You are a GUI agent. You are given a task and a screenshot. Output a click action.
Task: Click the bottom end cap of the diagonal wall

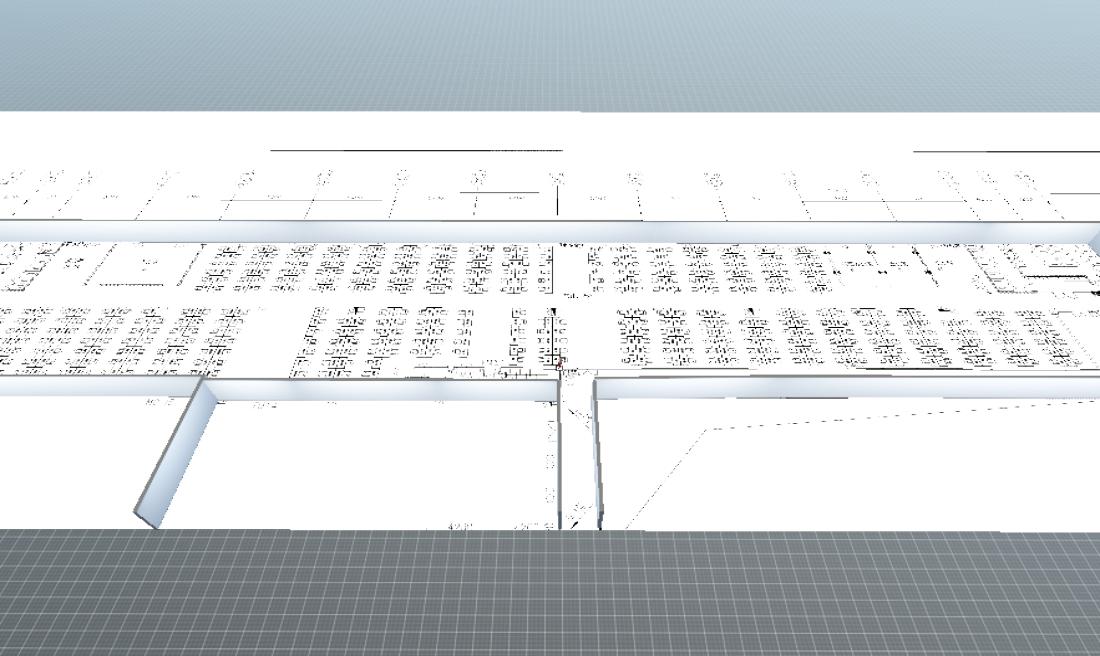point(147,516)
